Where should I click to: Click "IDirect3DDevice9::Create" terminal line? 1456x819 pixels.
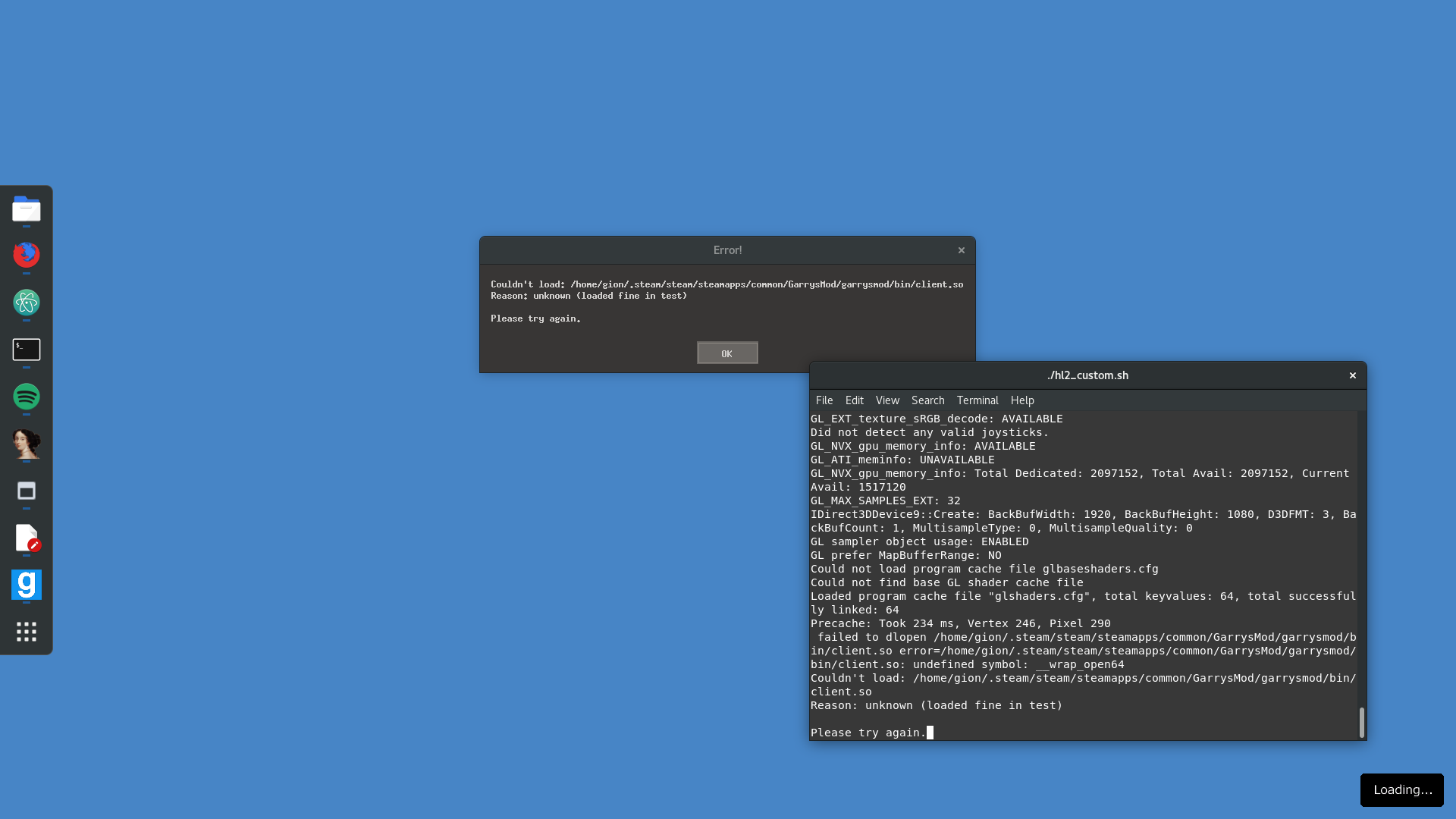coord(1083,521)
